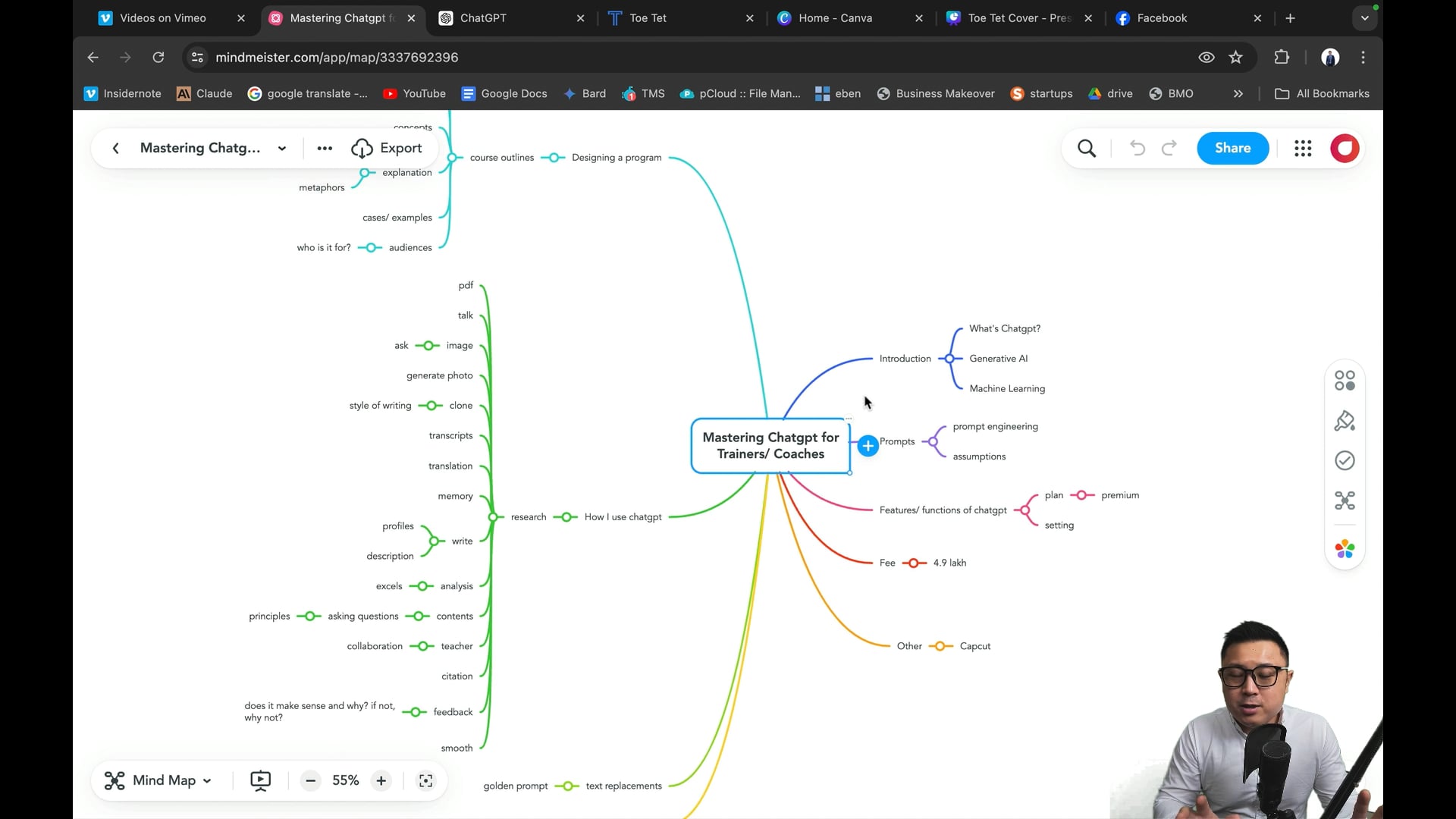
Task: Go back with the left chevron
Action: coord(115,149)
